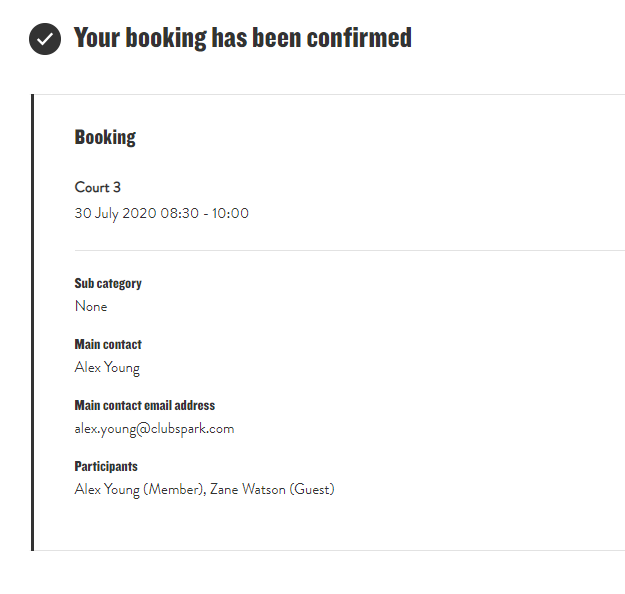Click the "Participants" label
625x594 pixels.
pos(106,466)
